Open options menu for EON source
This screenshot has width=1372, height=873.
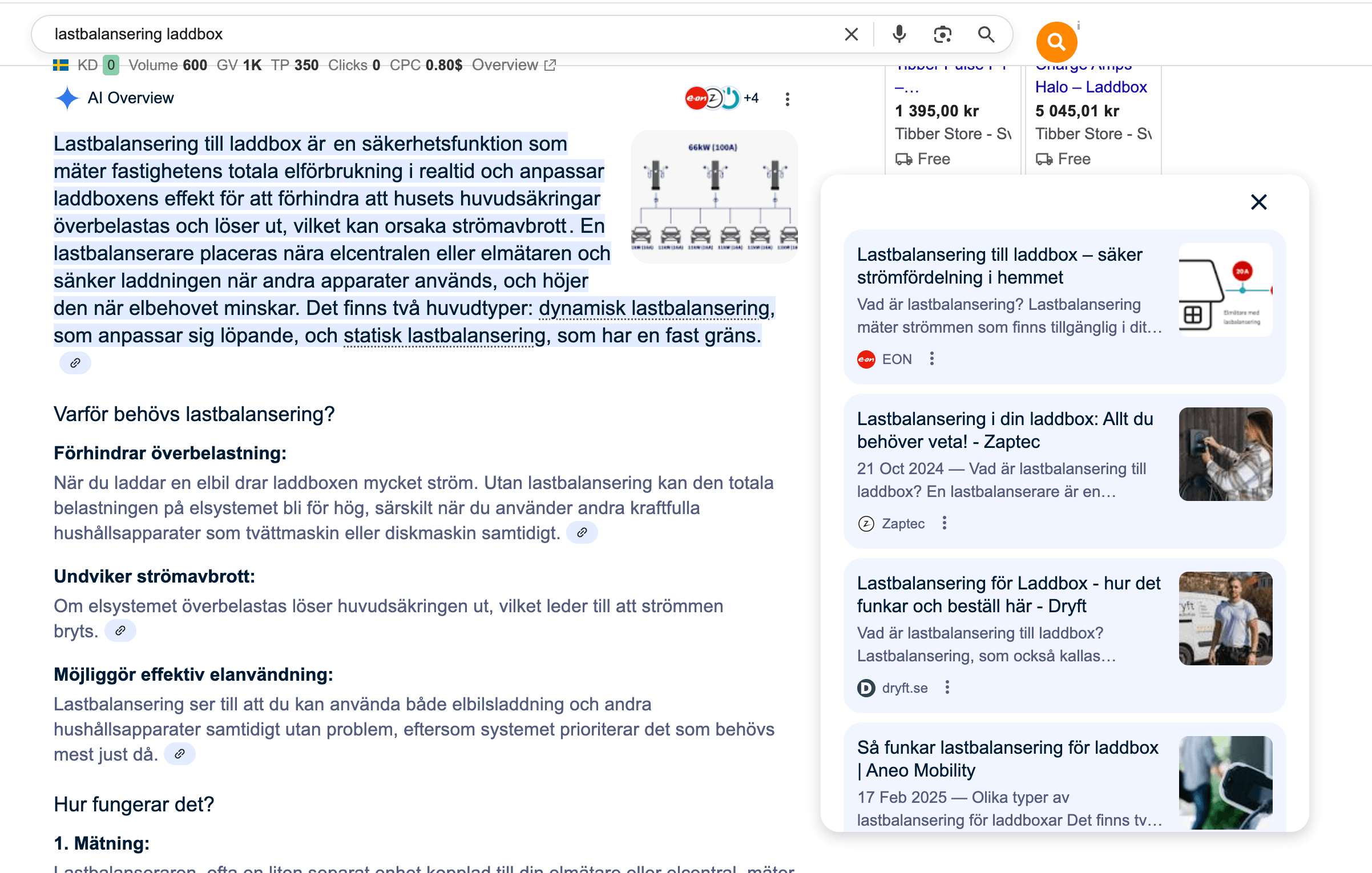click(932, 359)
